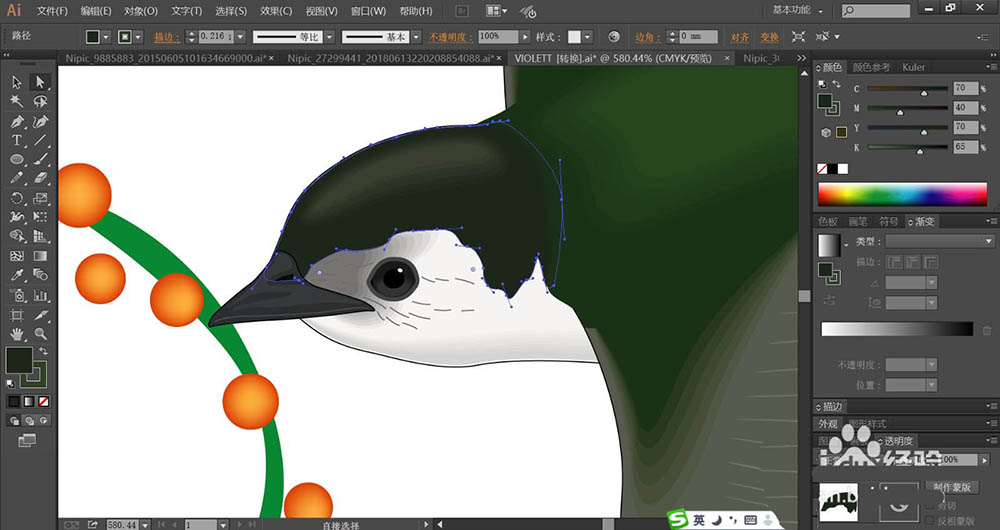Select the Hand tool
This screenshot has height=530, width=1000.
17,334
